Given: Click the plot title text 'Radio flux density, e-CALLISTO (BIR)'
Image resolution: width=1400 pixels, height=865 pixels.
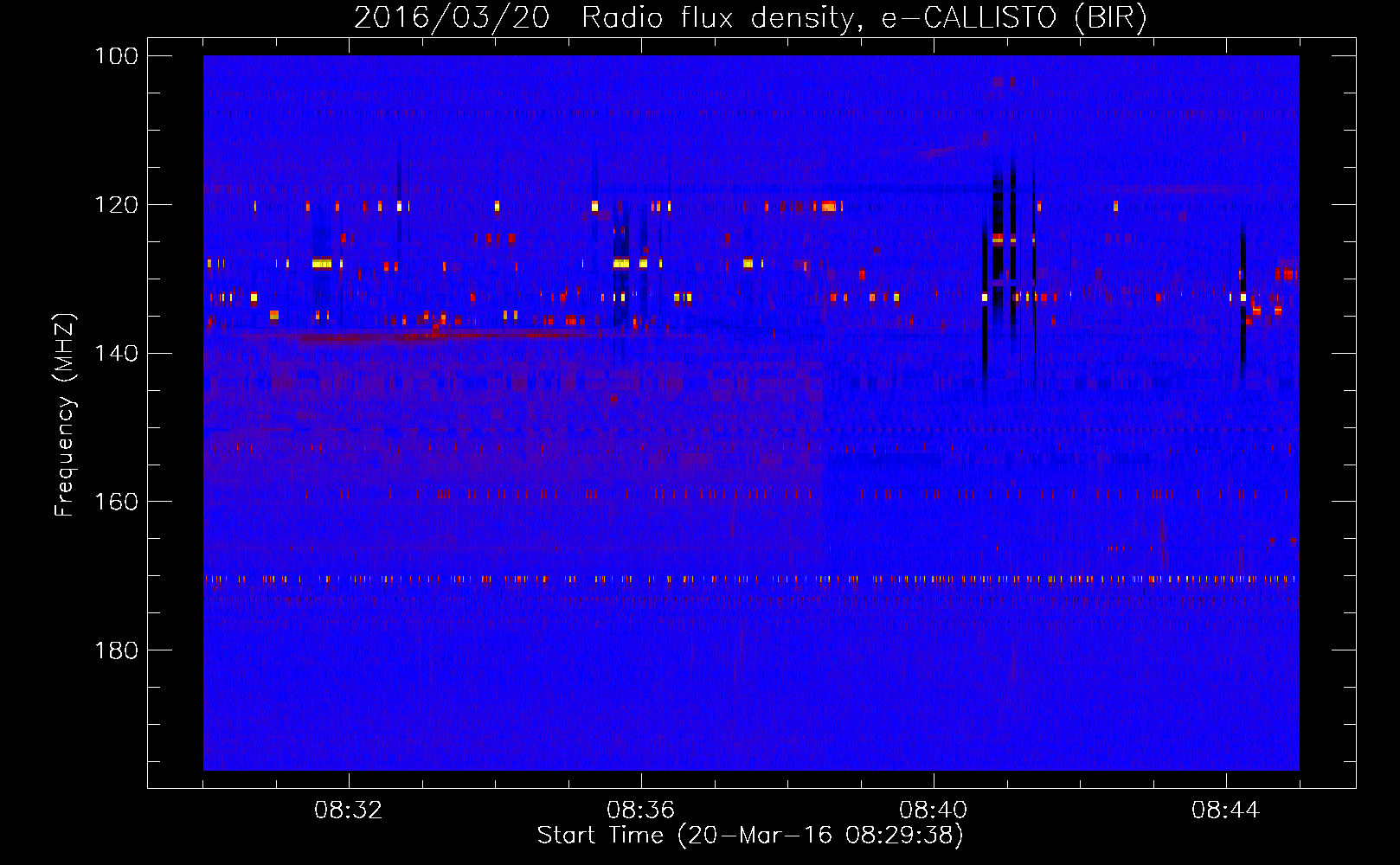Looking at the screenshot, I should (x=864, y=18).
